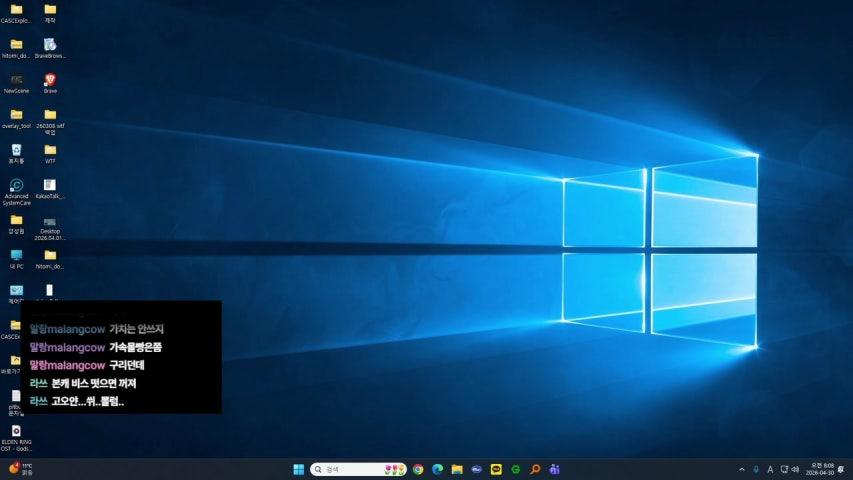
Task: Click the Windows Start button
Action: click(x=298, y=469)
